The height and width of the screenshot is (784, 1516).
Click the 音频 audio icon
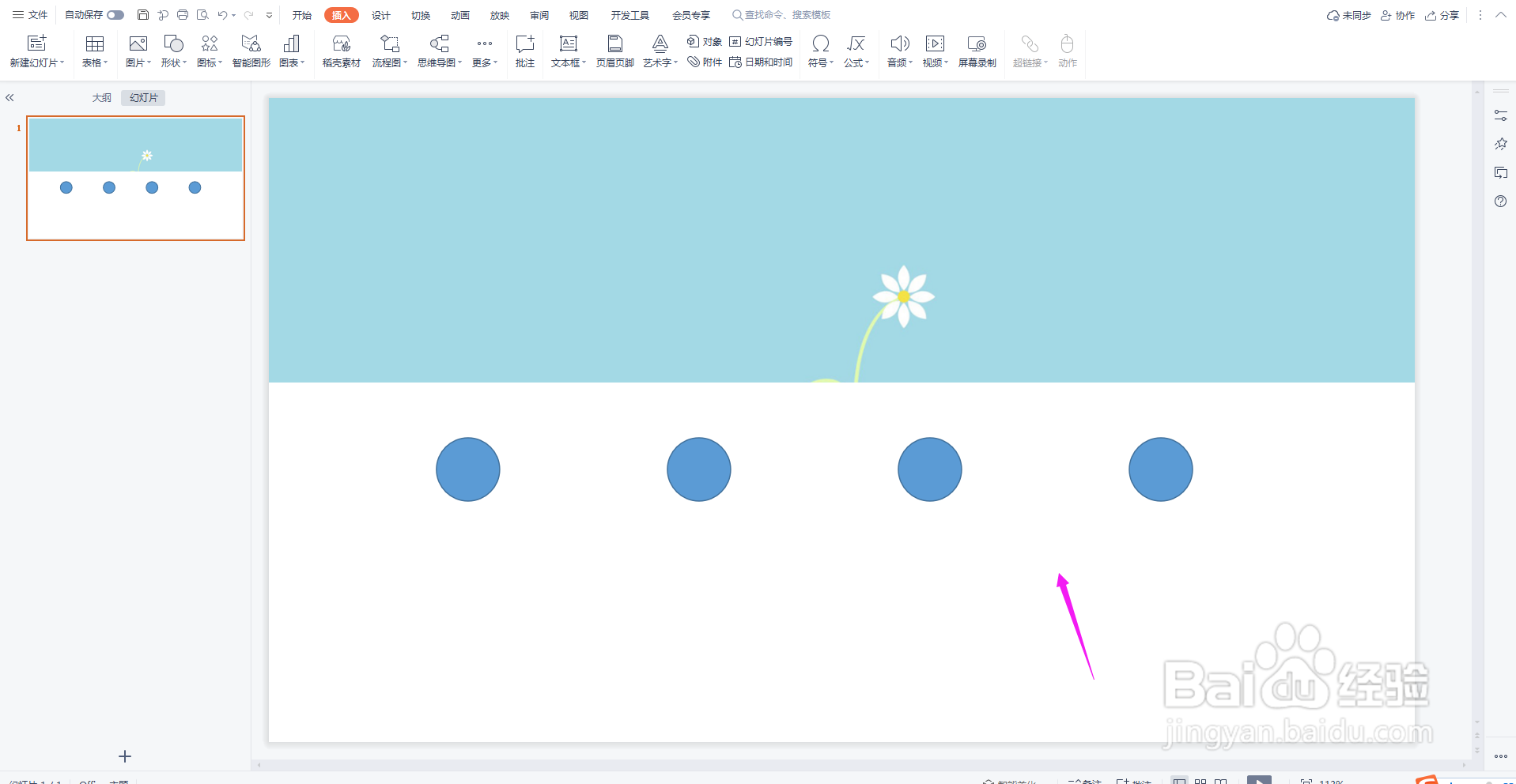click(x=900, y=43)
